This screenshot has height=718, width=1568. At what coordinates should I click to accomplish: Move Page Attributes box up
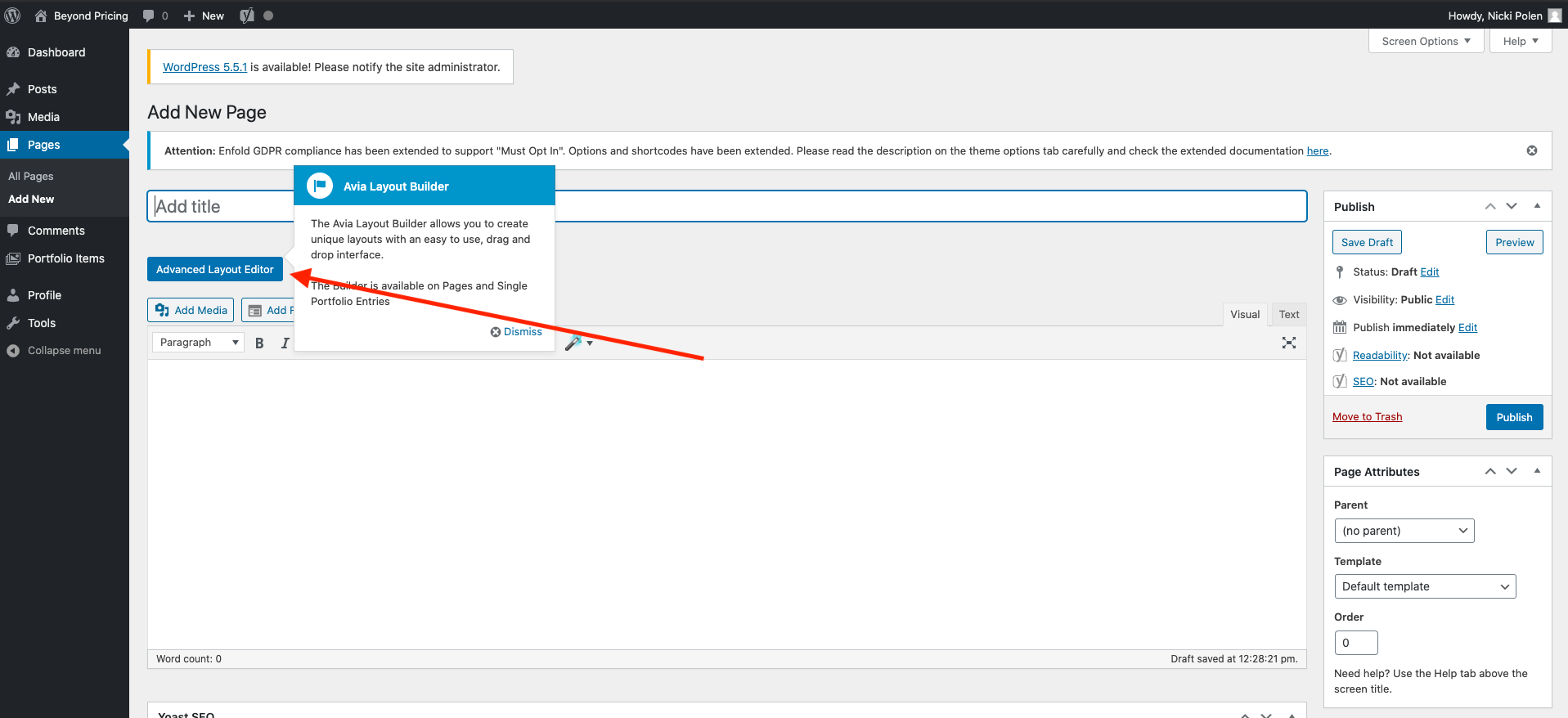(x=1490, y=471)
